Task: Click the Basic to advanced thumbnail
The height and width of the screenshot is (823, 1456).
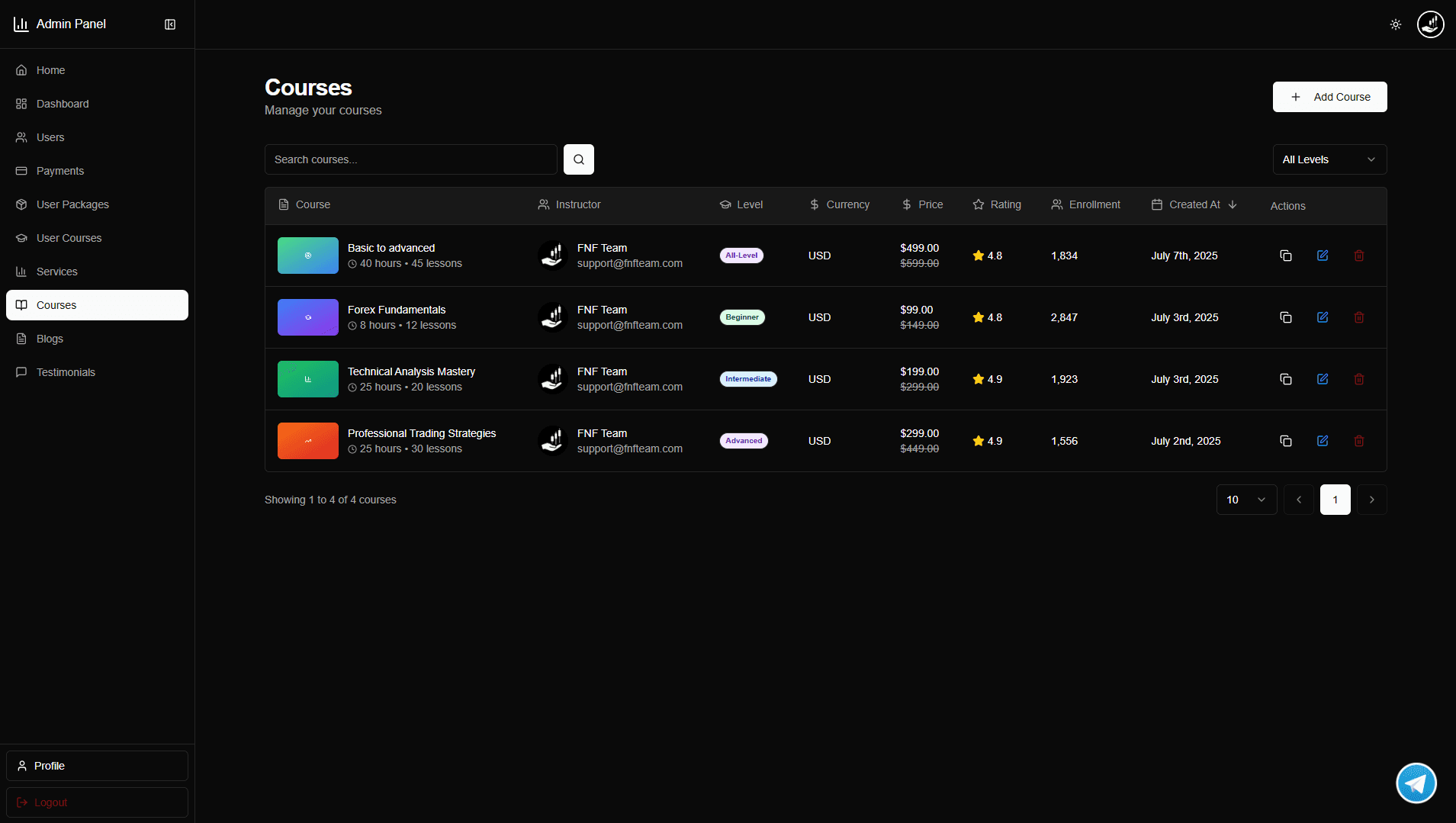Action: pyautogui.click(x=308, y=256)
